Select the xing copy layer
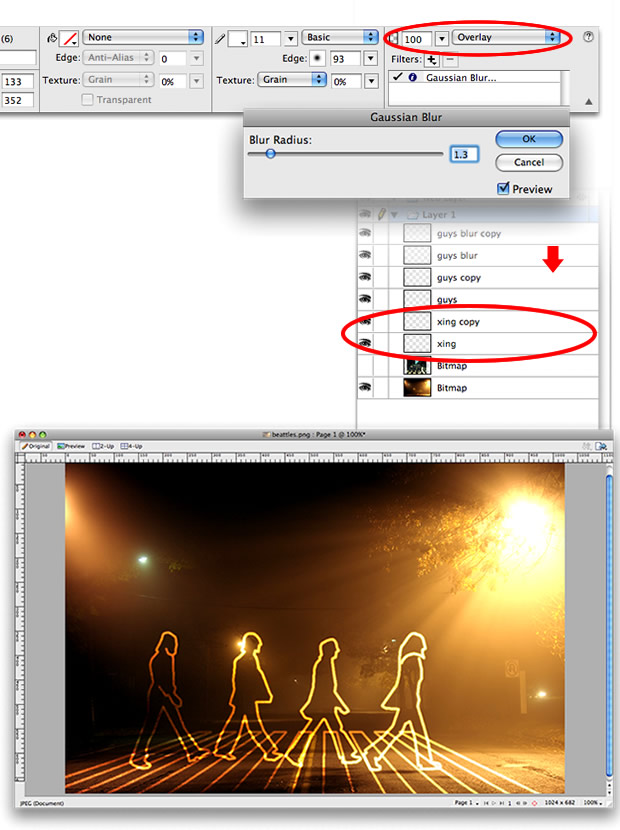The image size is (620, 830). tap(459, 321)
